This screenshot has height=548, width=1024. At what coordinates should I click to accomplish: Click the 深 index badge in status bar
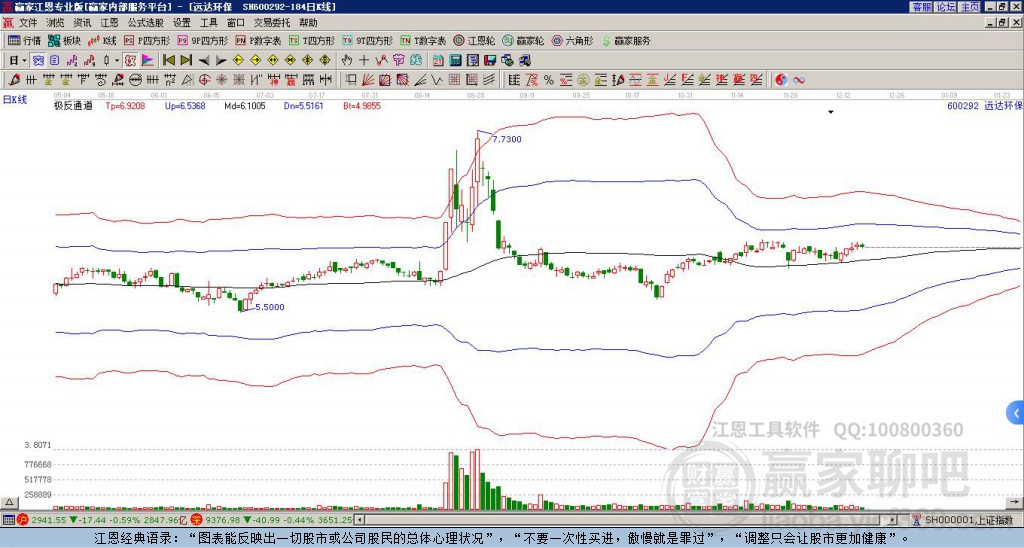point(197,520)
